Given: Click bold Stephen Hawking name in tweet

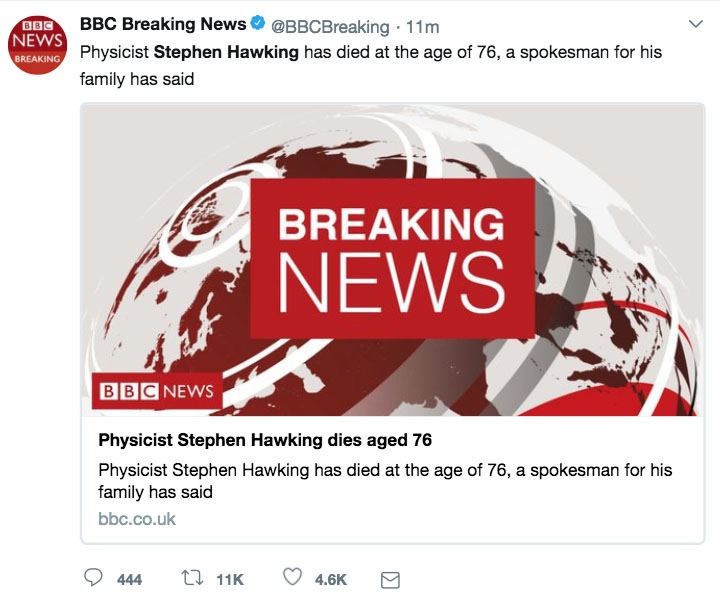Looking at the screenshot, I should [226, 52].
